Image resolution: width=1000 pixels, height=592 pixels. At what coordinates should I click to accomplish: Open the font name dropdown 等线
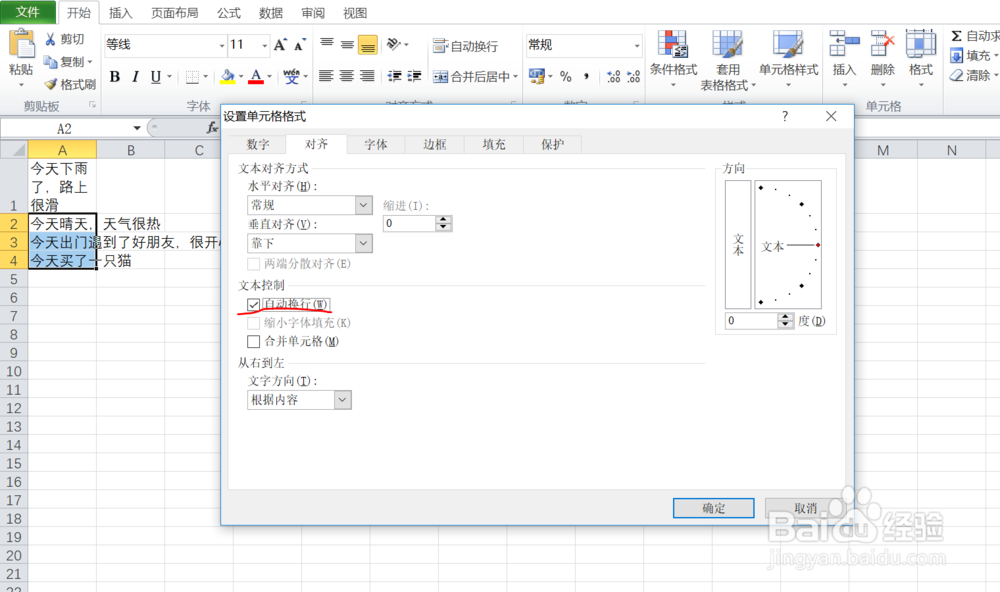click(221, 45)
